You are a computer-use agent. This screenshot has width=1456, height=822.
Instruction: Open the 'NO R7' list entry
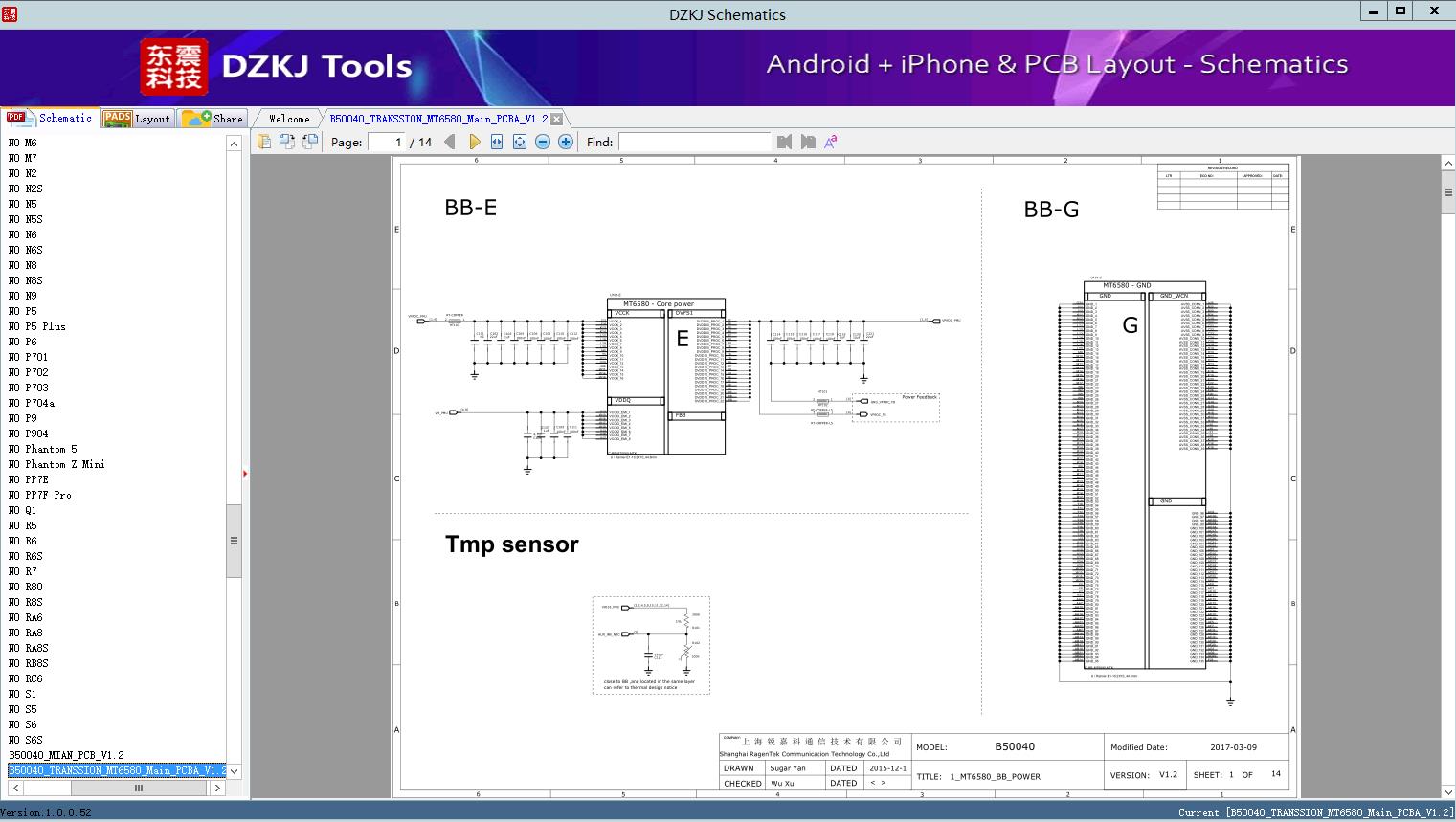click(x=23, y=571)
